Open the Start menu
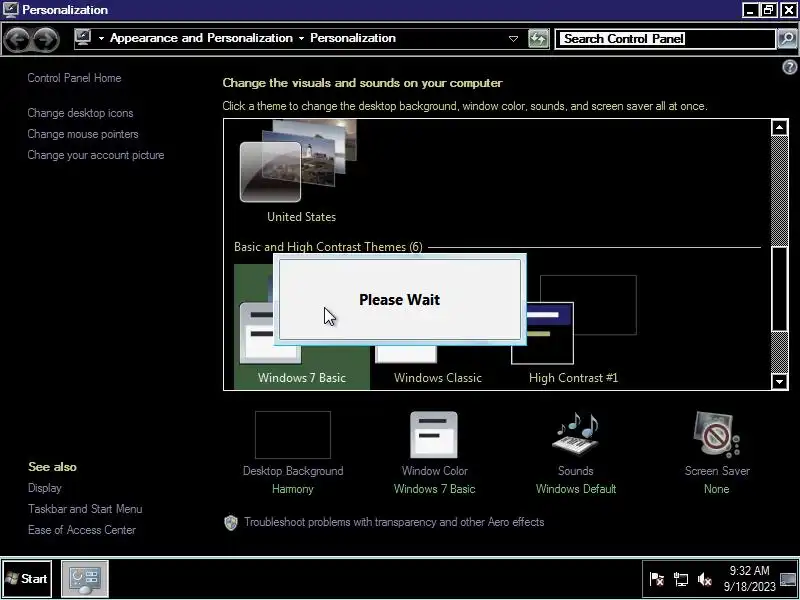Viewport: 800px width, 600px height. (27, 579)
